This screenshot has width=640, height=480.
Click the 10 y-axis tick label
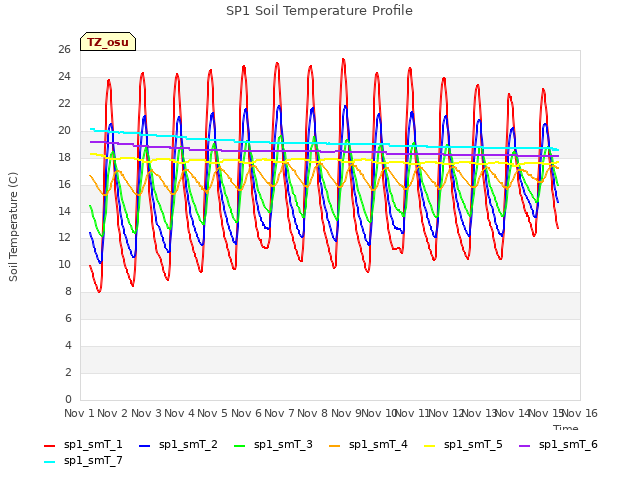click(x=64, y=264)
